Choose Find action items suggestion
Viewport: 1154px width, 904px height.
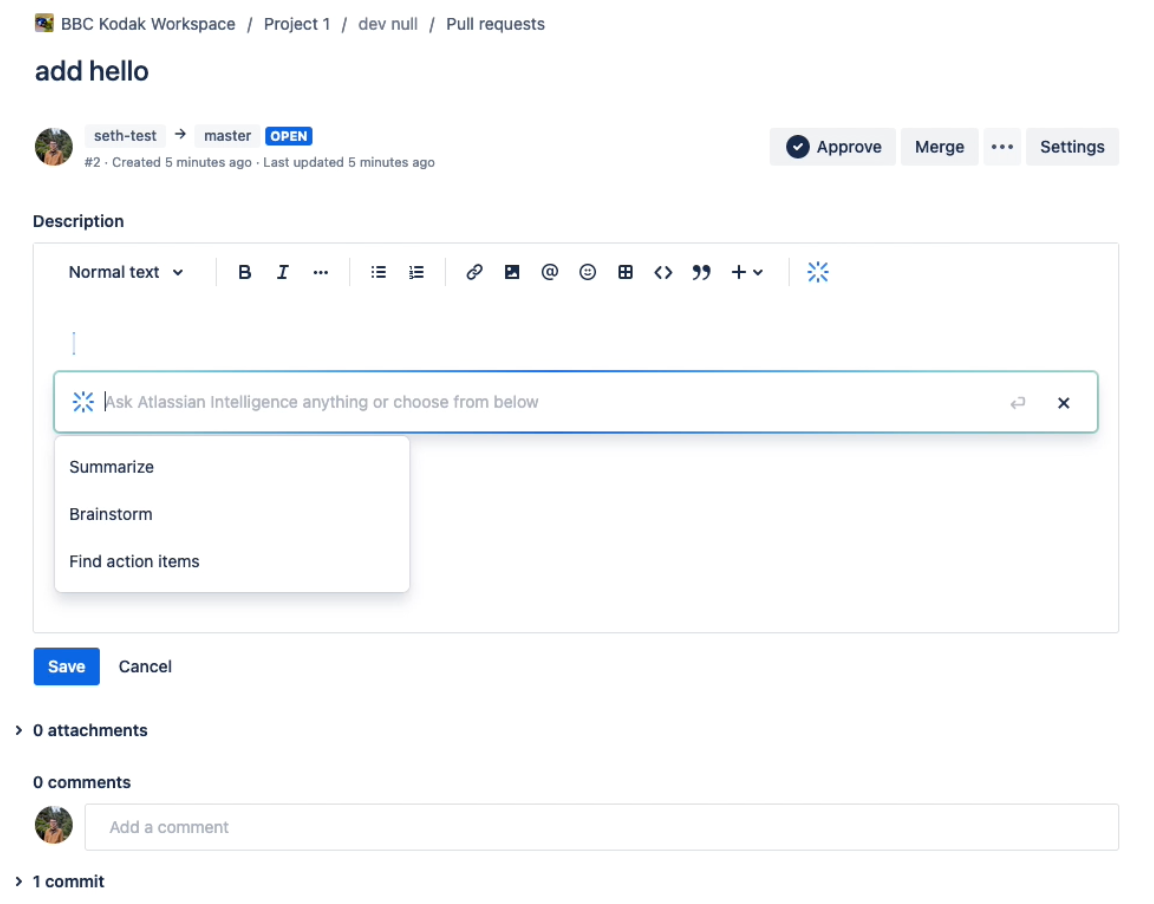point(232,561)
